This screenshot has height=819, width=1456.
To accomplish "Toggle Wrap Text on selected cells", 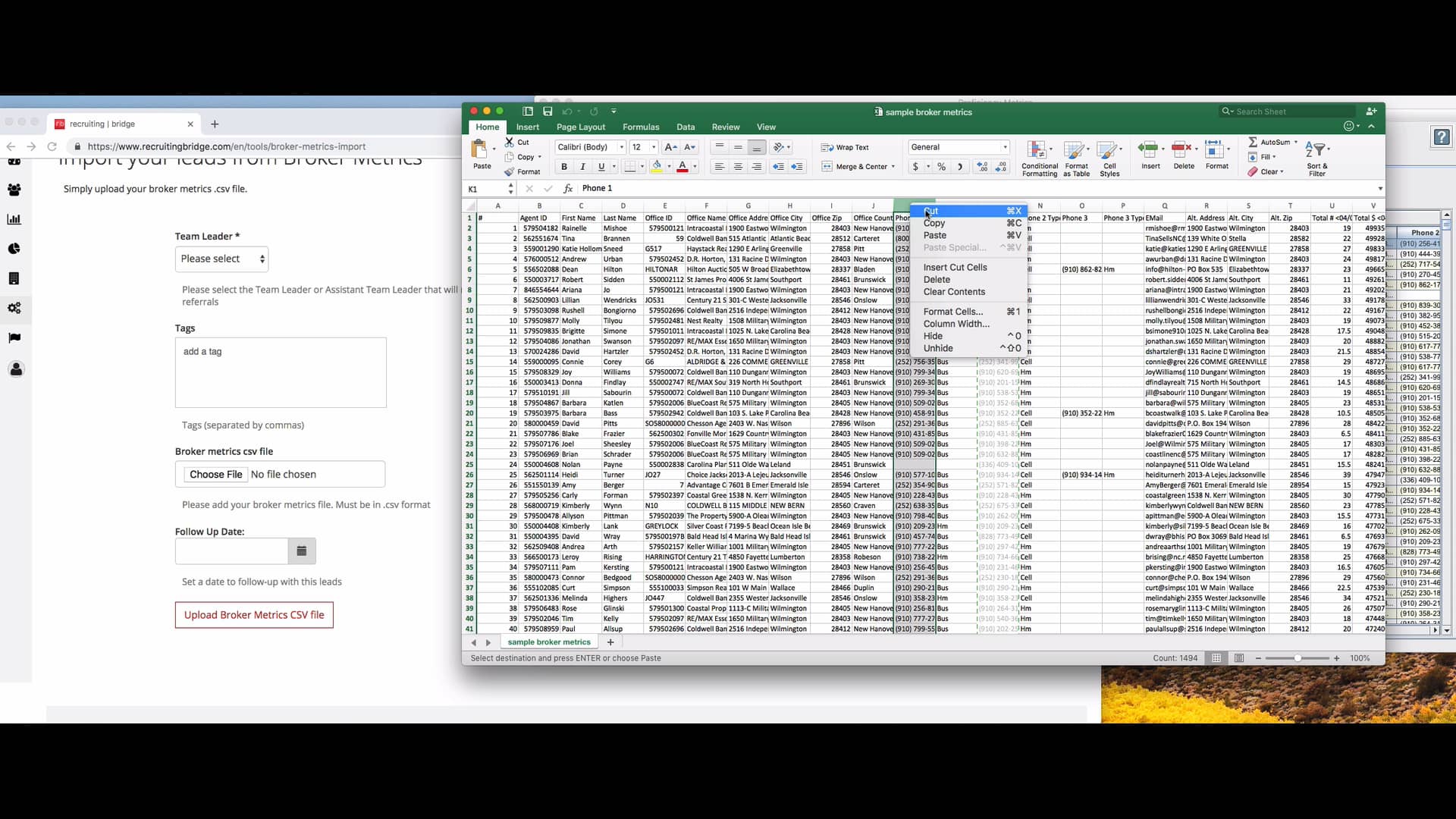I will [845, 147].
